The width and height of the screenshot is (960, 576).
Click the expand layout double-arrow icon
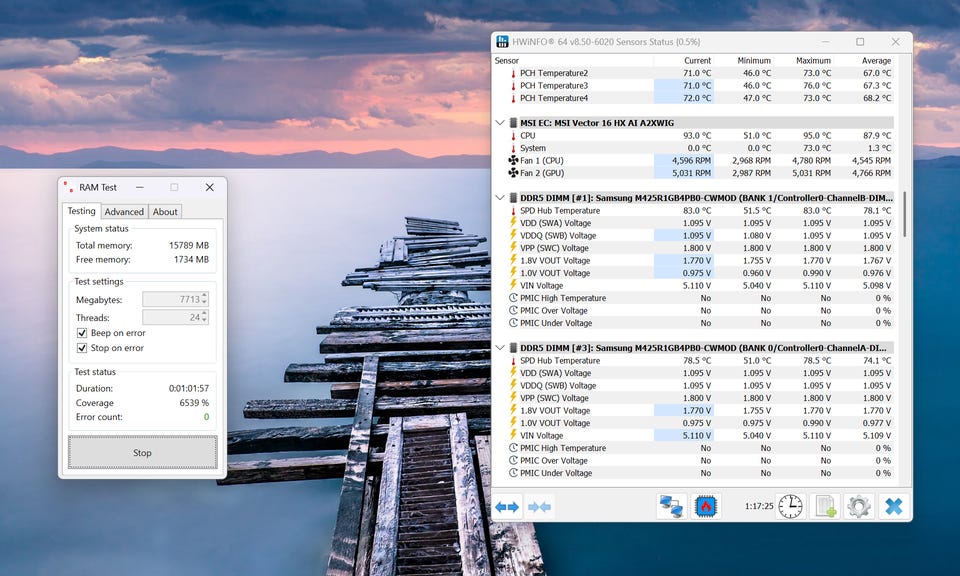pyautogui.click(x=507, y=507)
